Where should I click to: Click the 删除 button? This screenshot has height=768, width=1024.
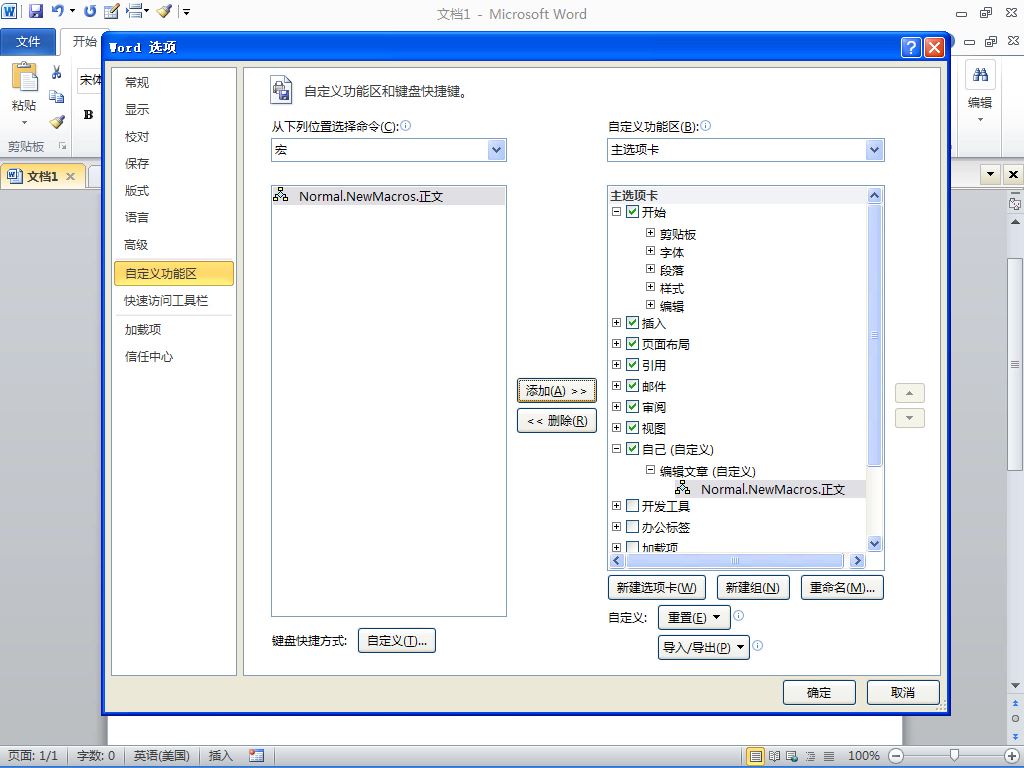(557, 421)
